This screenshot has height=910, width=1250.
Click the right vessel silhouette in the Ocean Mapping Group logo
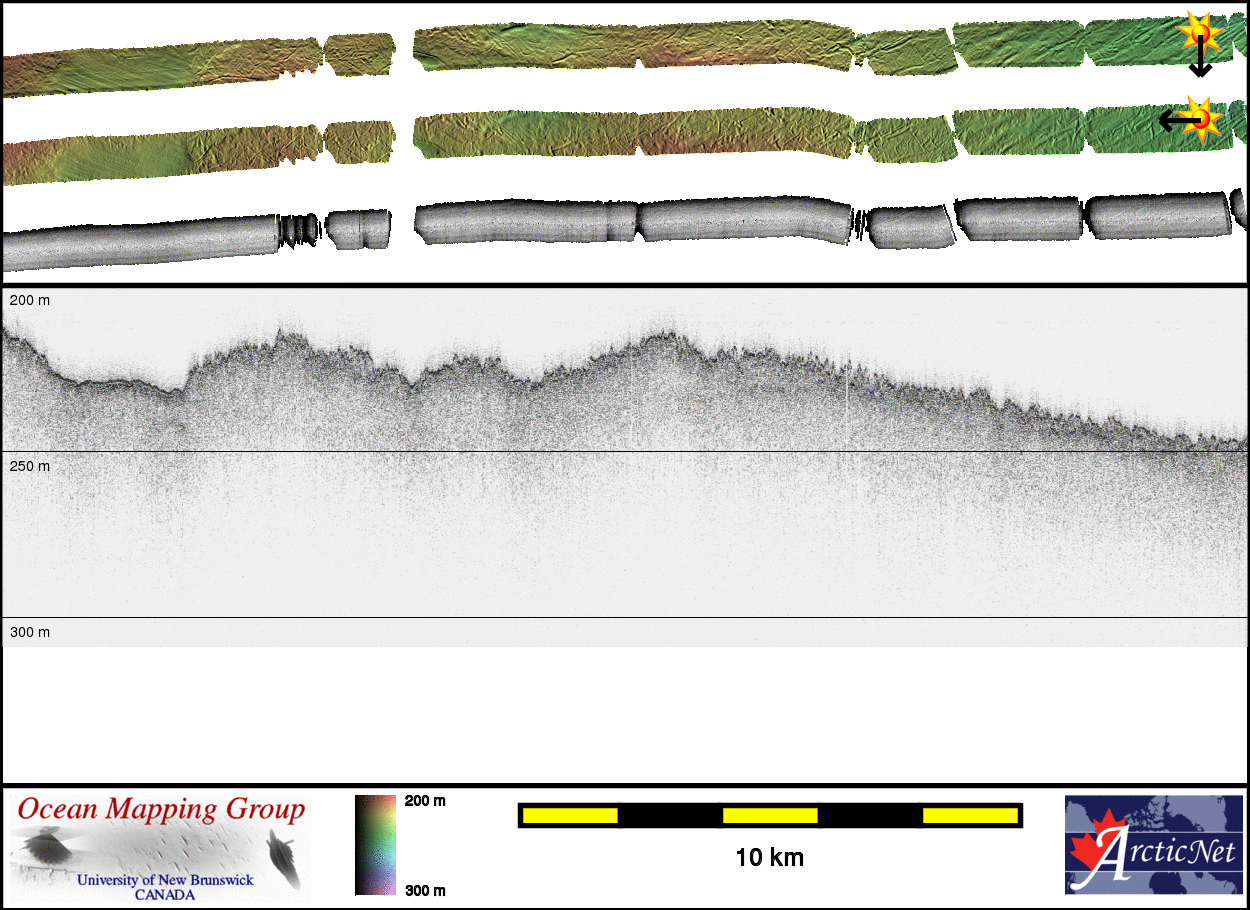283,857
